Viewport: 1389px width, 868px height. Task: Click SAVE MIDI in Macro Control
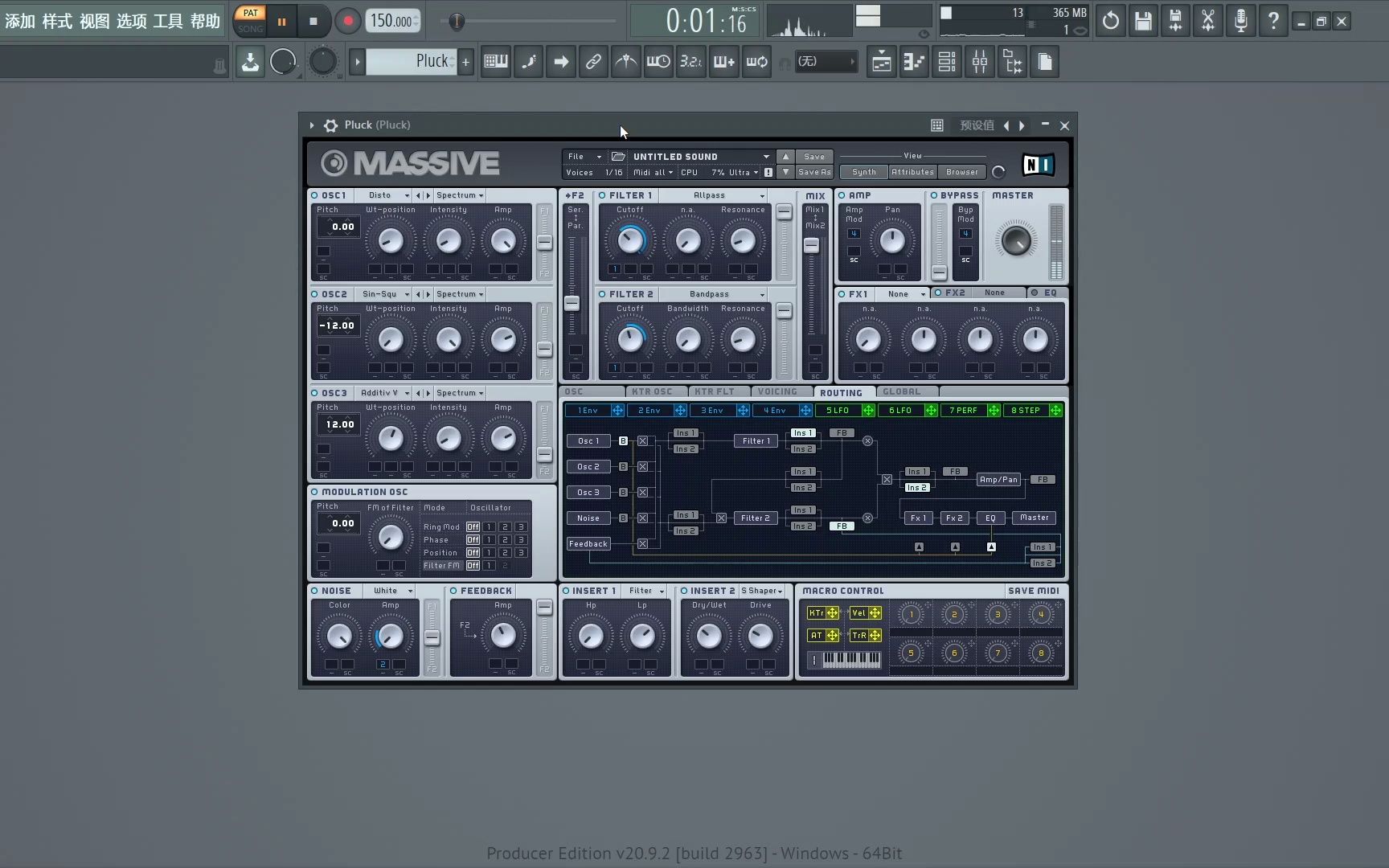point(1034,591)
